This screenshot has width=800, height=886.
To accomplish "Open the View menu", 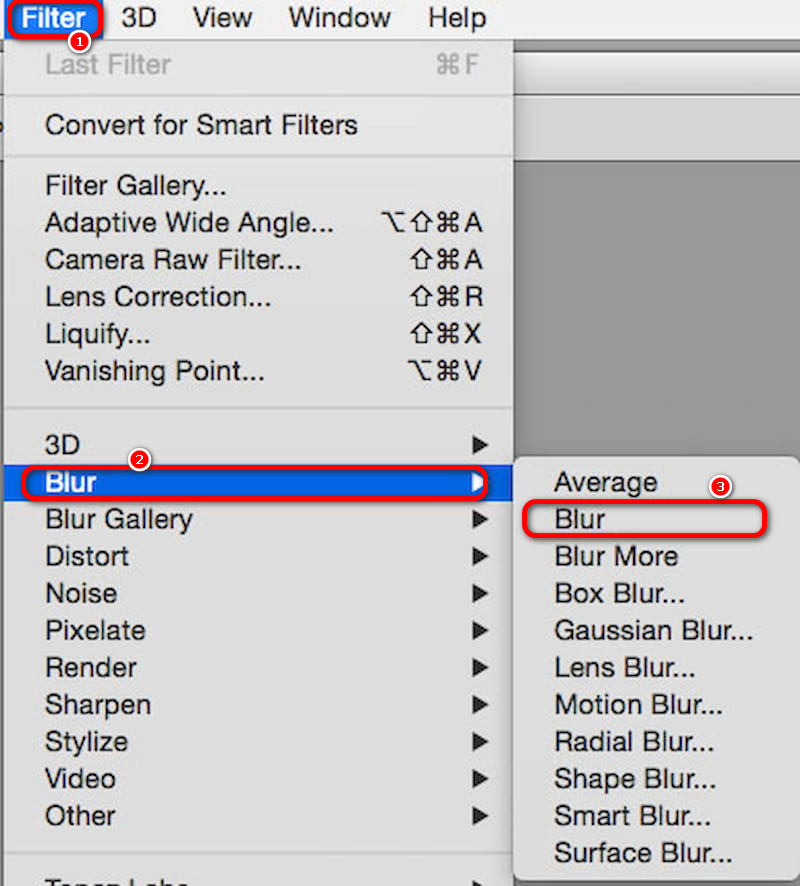I will tap(222, 18).
